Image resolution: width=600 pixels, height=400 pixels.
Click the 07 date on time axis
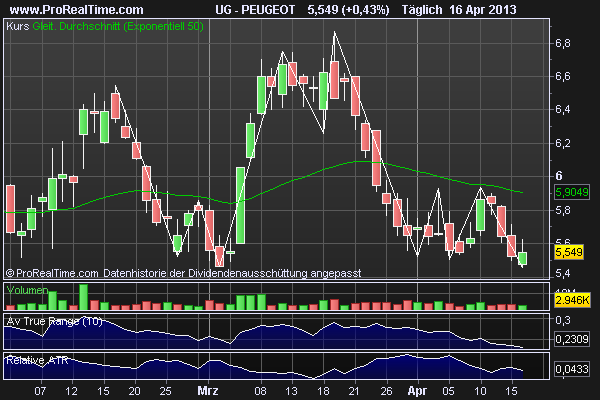(40, 391)
